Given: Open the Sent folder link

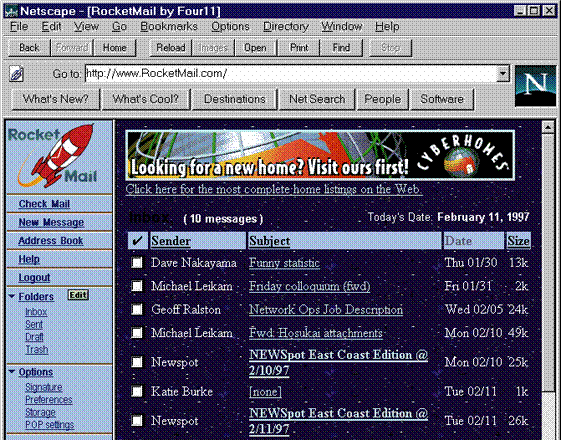Looking at the screenshot, I should (x=34, y=324).
